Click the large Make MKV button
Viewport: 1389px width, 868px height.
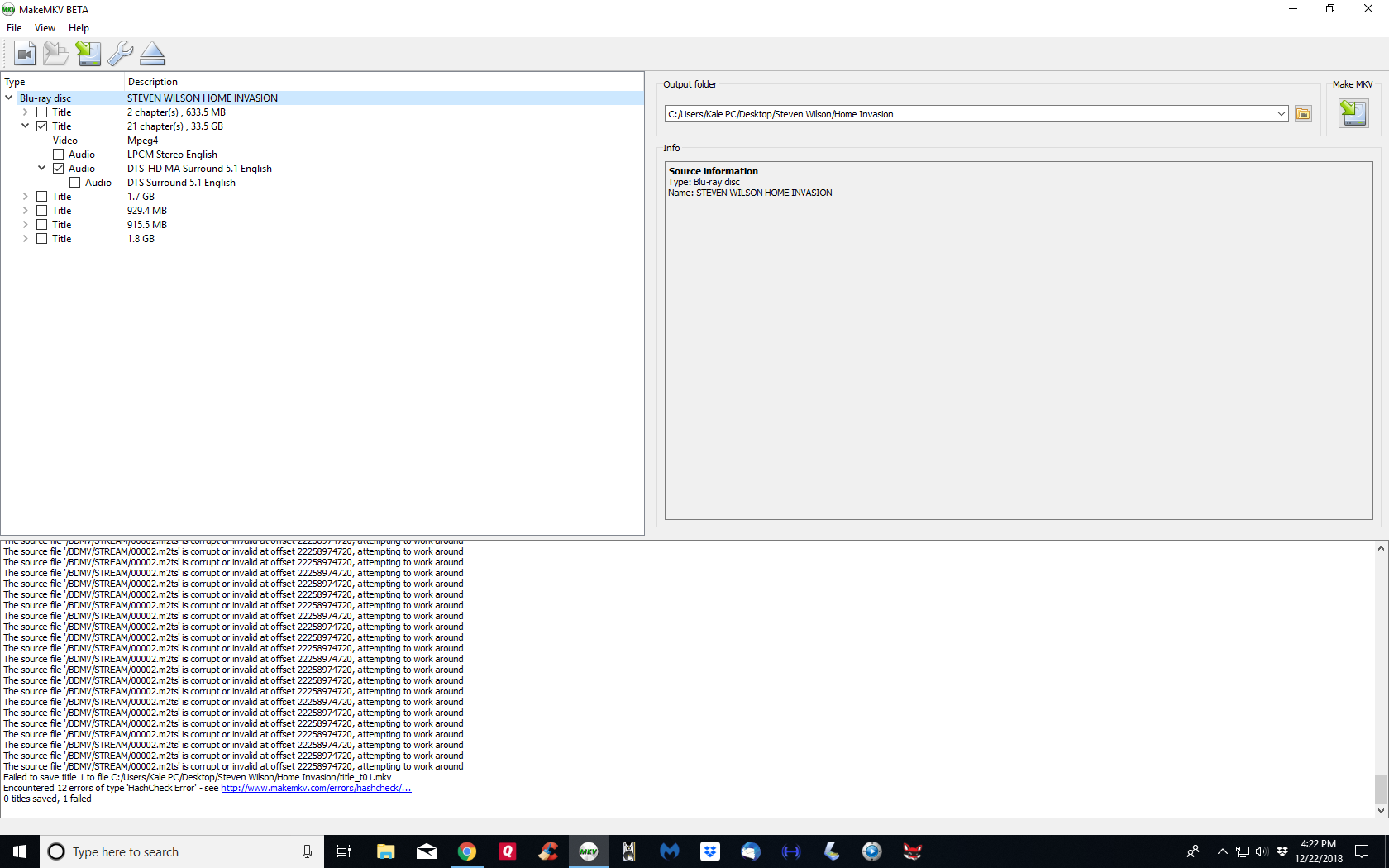click(1353, 113)
